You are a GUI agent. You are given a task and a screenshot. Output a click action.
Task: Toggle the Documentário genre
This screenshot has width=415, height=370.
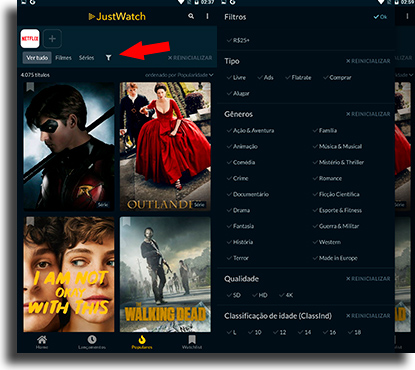[248, 194]
